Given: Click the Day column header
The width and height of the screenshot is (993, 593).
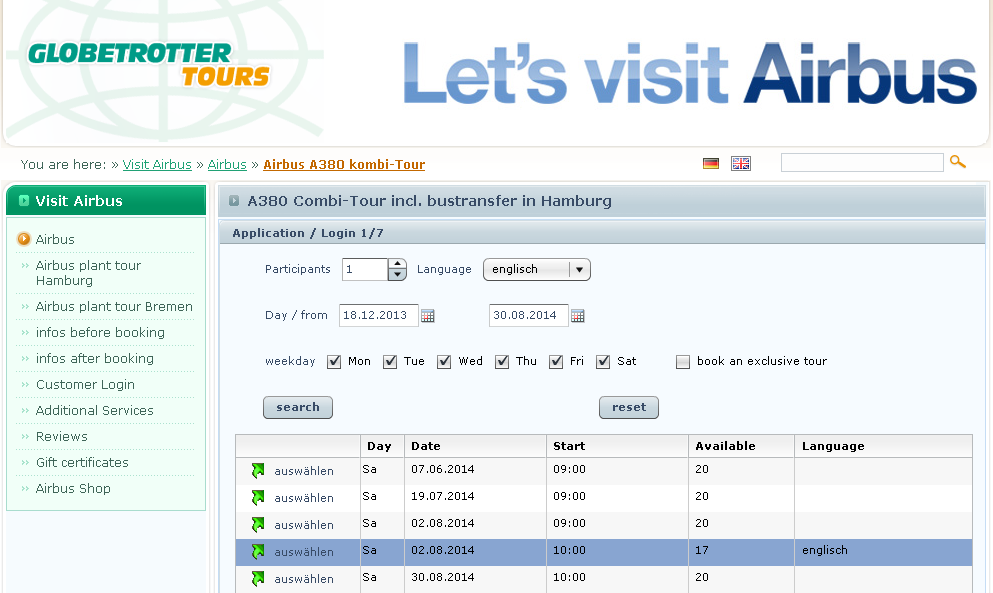Looking at the screenshot, I should click(x=383, y=446).
